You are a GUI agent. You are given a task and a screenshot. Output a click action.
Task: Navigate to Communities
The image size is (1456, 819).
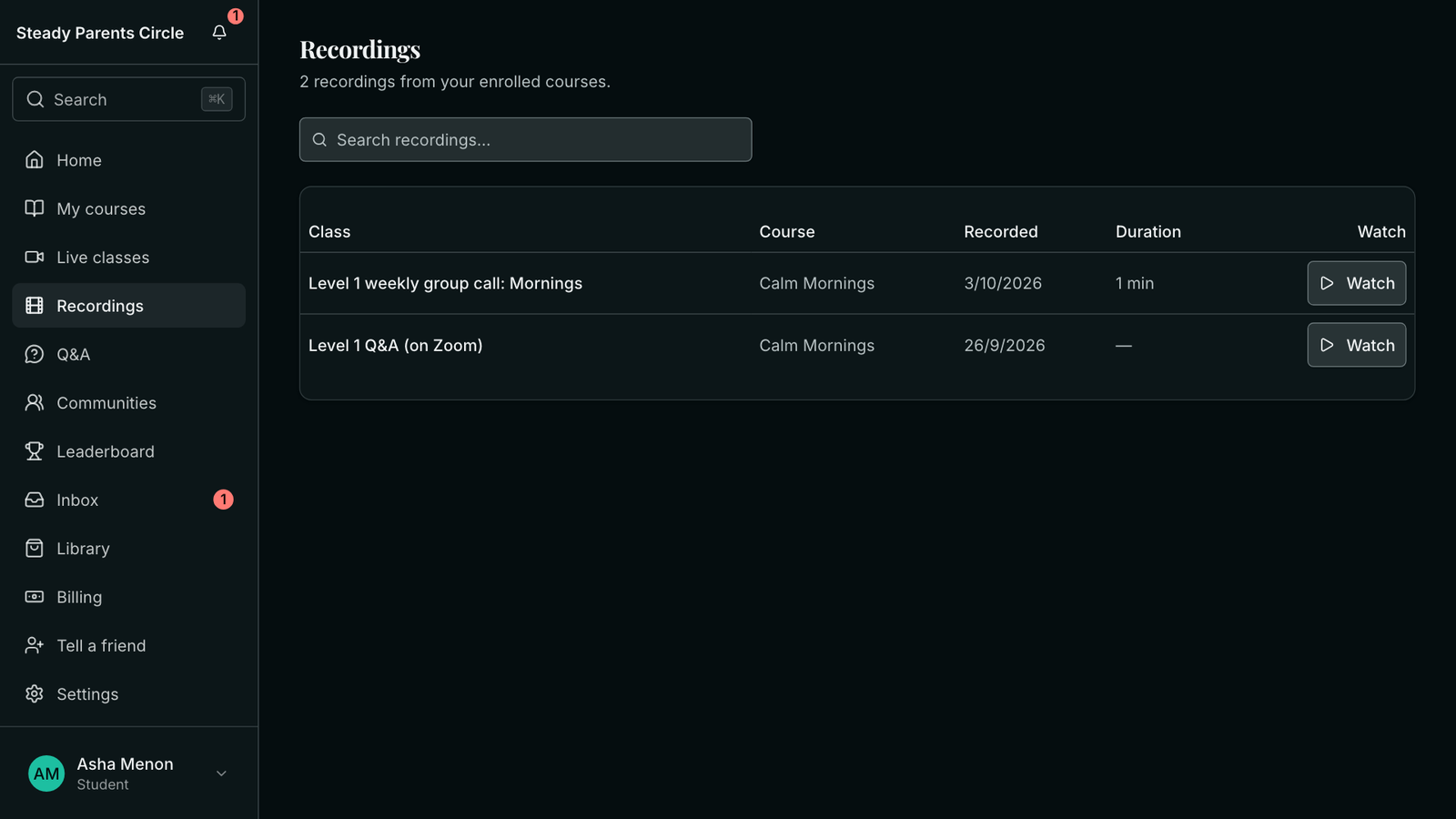(129, 402)
